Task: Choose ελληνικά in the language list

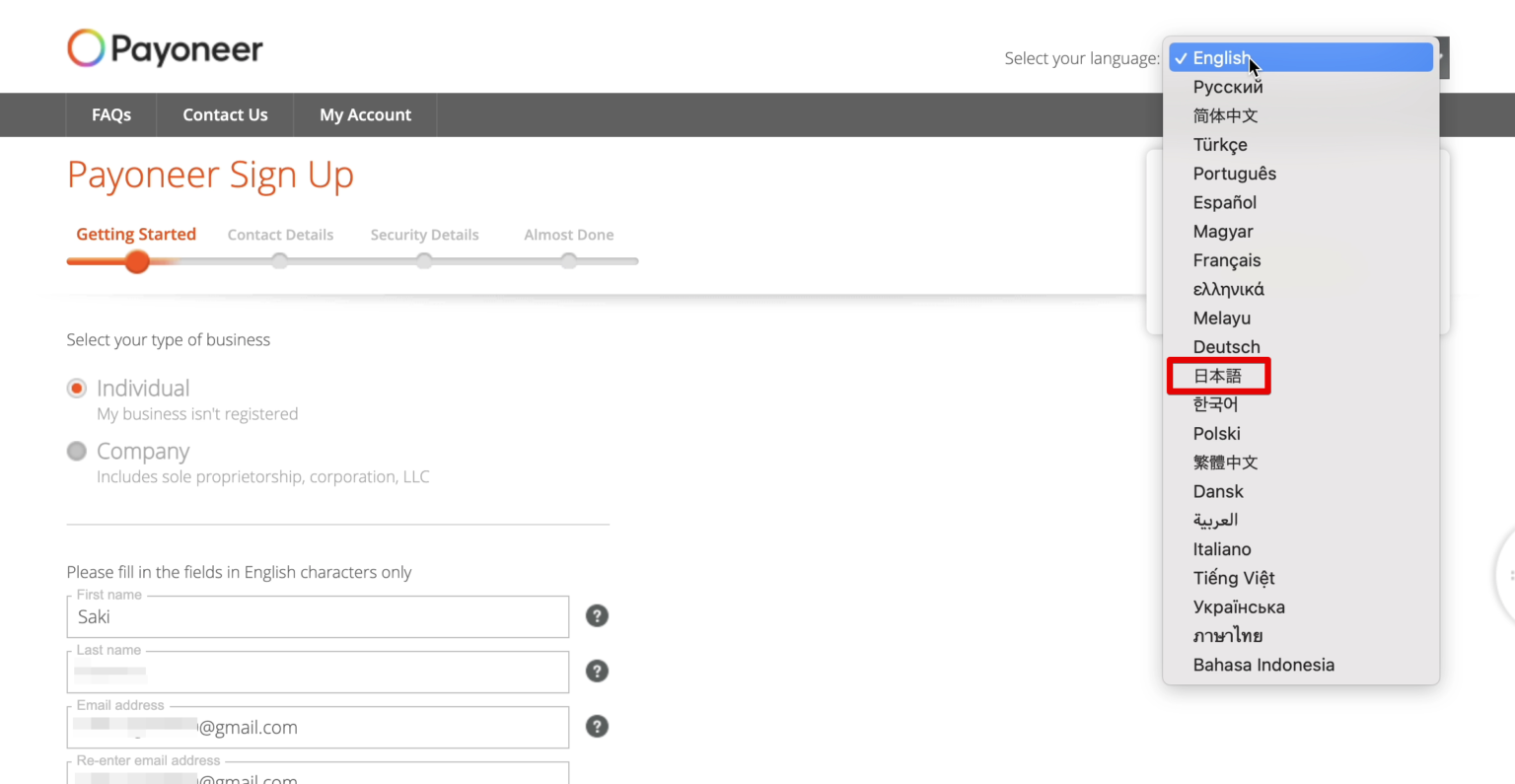Action: point(1301,289)
